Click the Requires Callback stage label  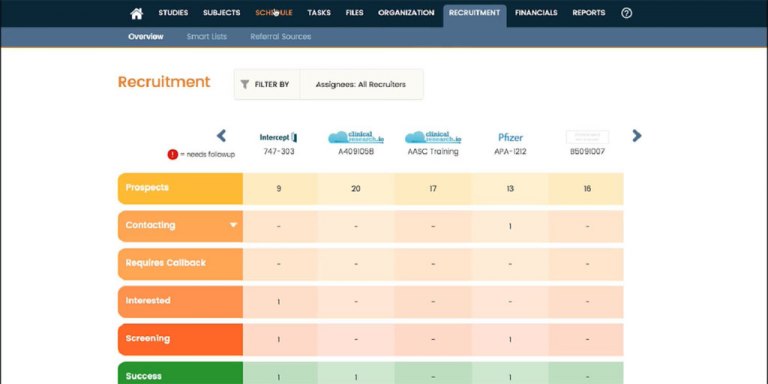pos(180,264)
